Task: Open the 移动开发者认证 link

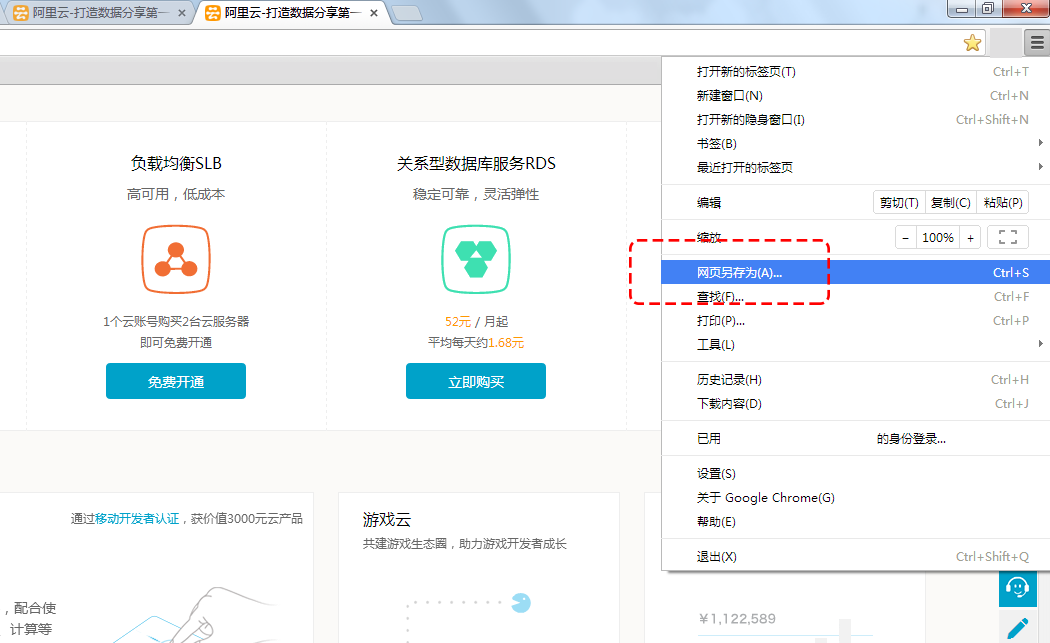Action: coord(137,519)
